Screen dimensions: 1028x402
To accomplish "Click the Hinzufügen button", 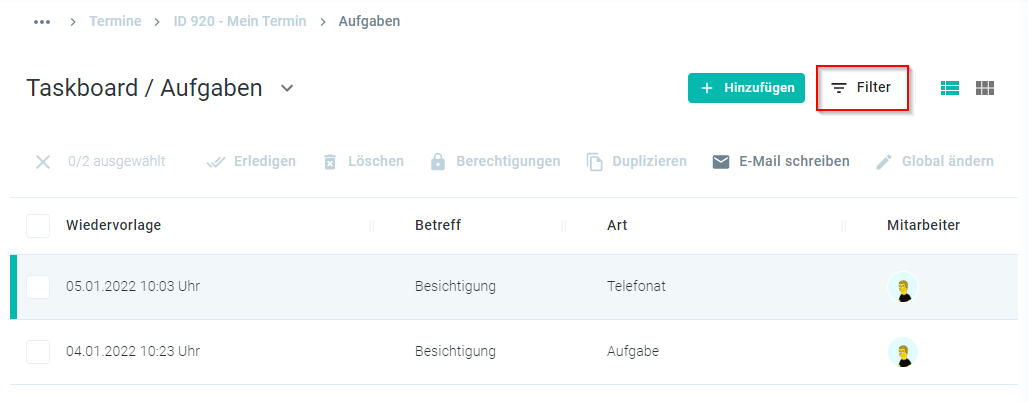I will tap(746, 88).
